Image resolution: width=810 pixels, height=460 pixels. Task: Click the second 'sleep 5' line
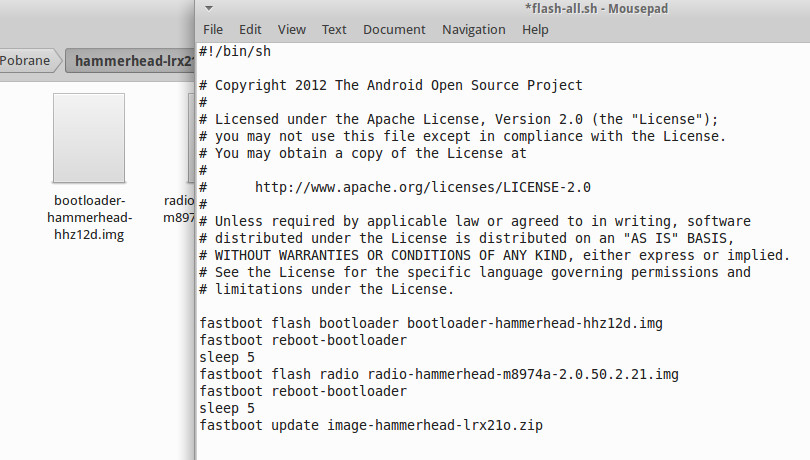227,409
